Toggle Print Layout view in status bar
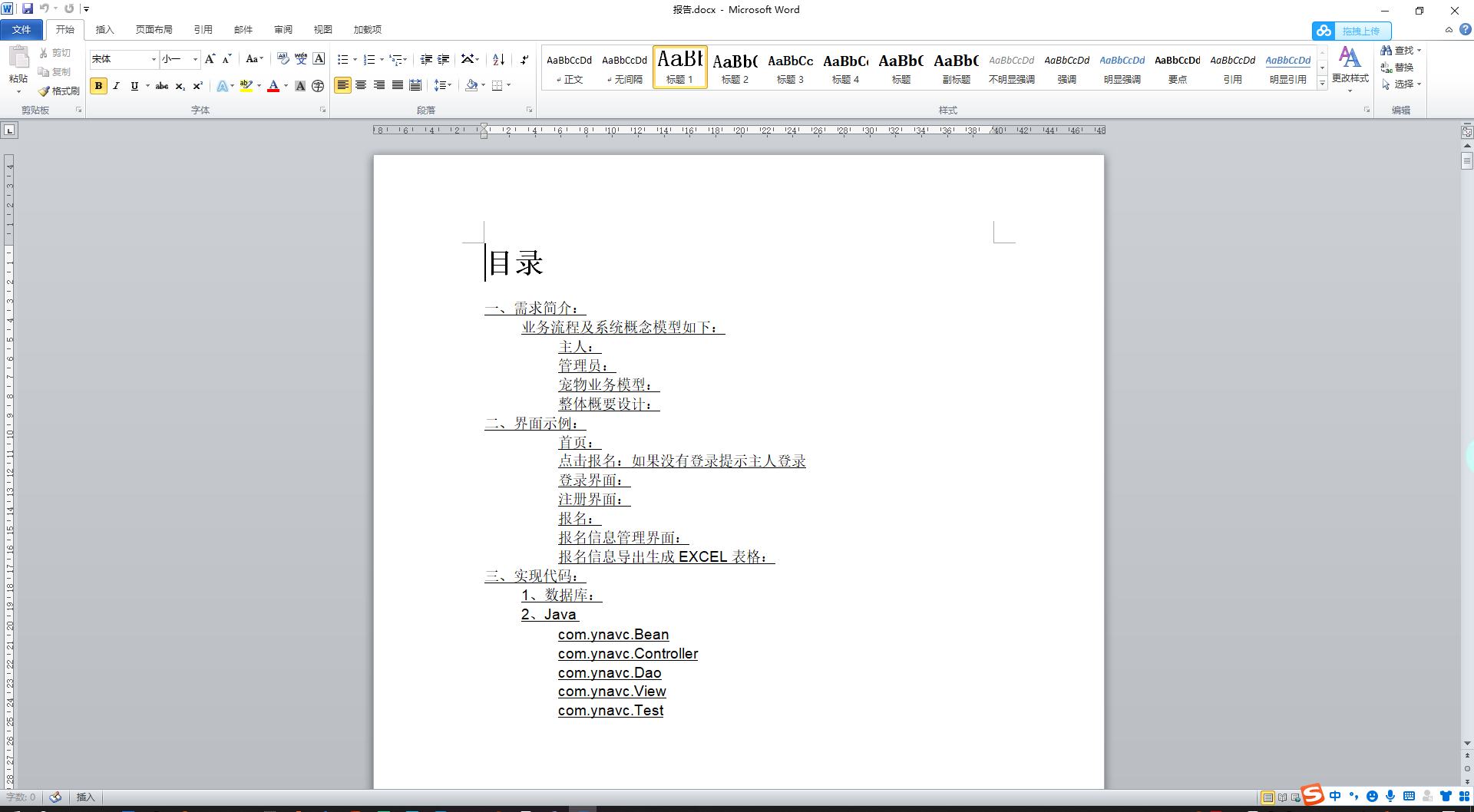This screenshot has height=812, width=1474. 1267,797
